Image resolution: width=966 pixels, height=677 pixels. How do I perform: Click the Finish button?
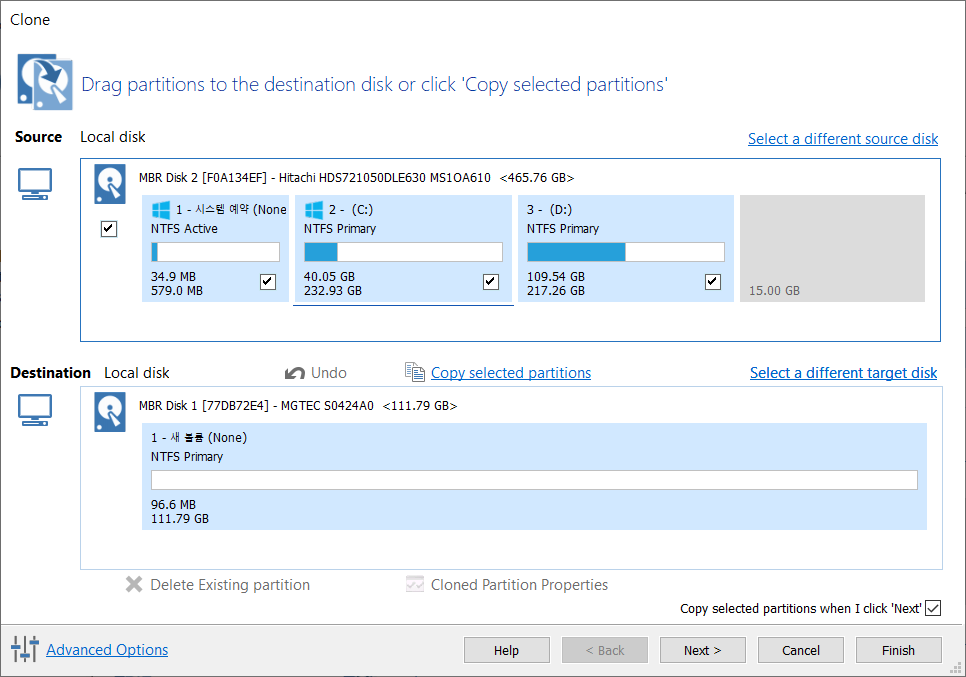898,650
